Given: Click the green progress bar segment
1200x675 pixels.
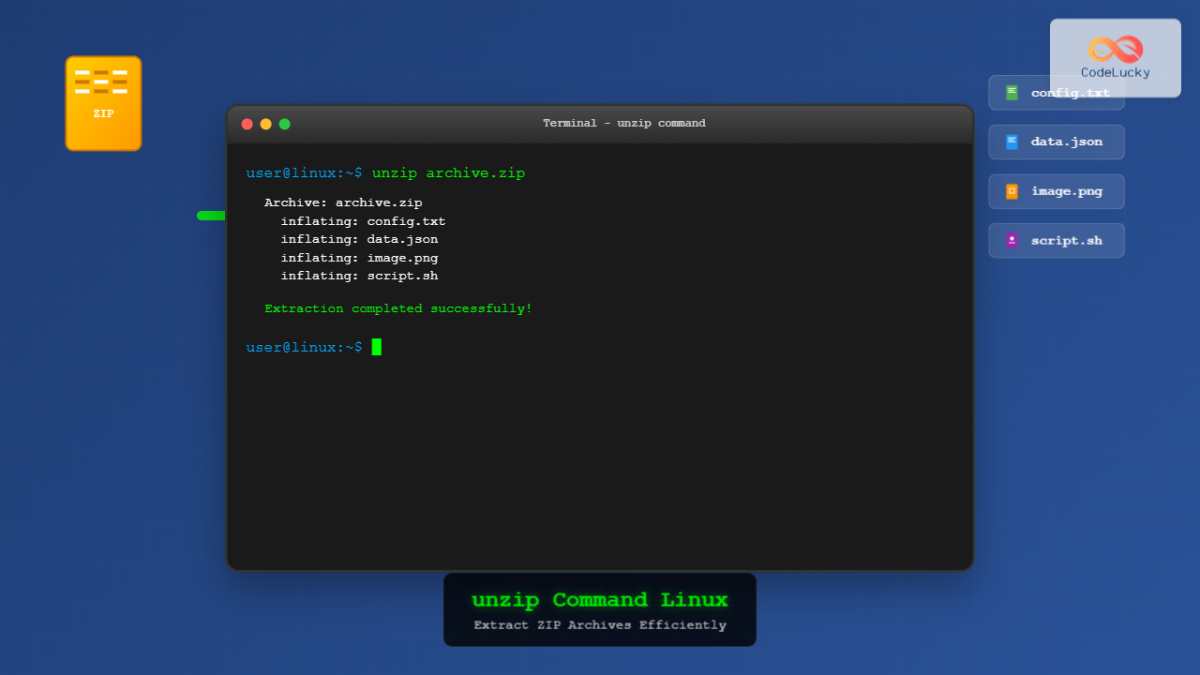Looking at the screenshot, I should click(x=211, y=215).
